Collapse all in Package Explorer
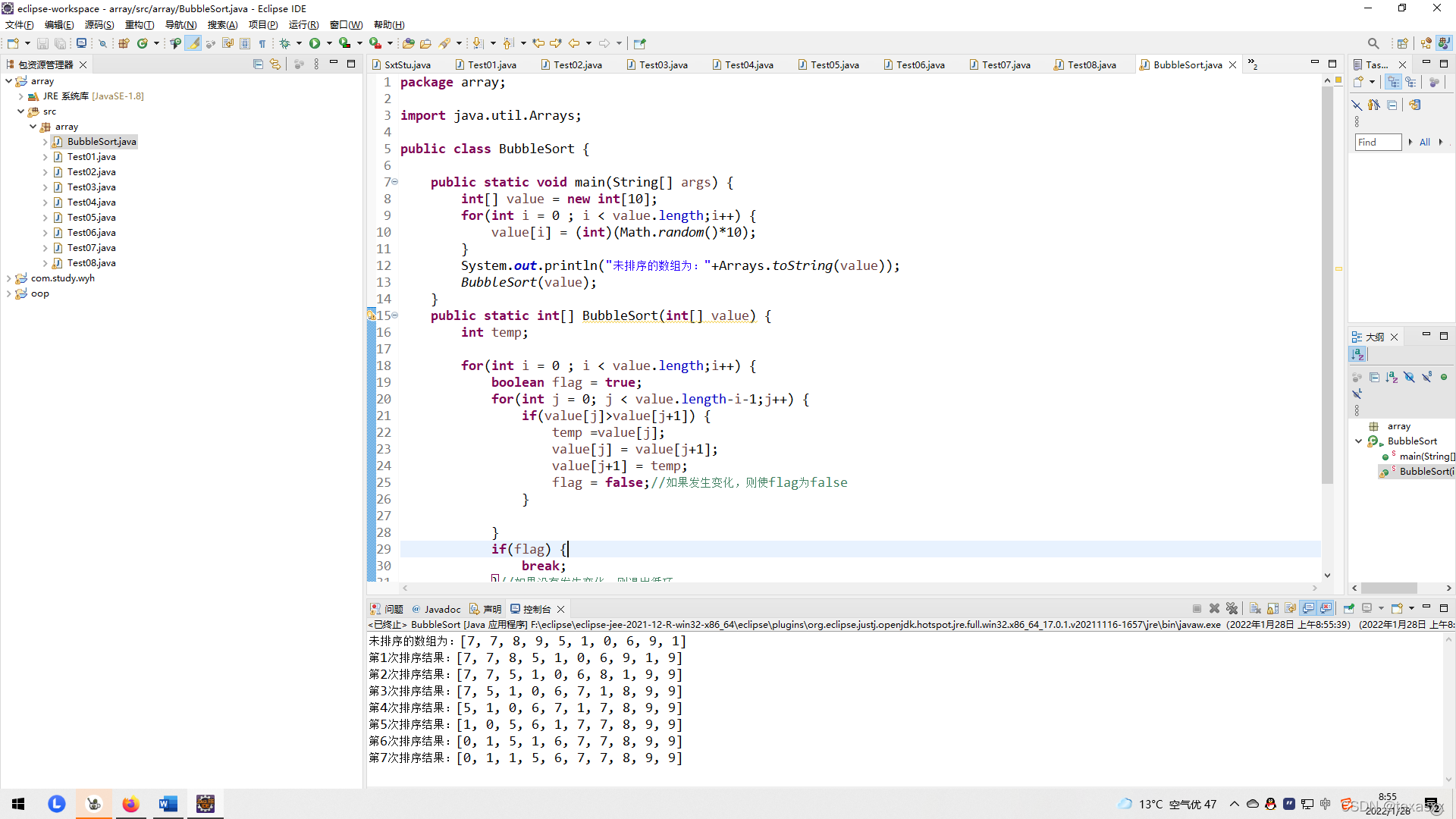The width and height of the screenshot is (1456, 819). 258,64
